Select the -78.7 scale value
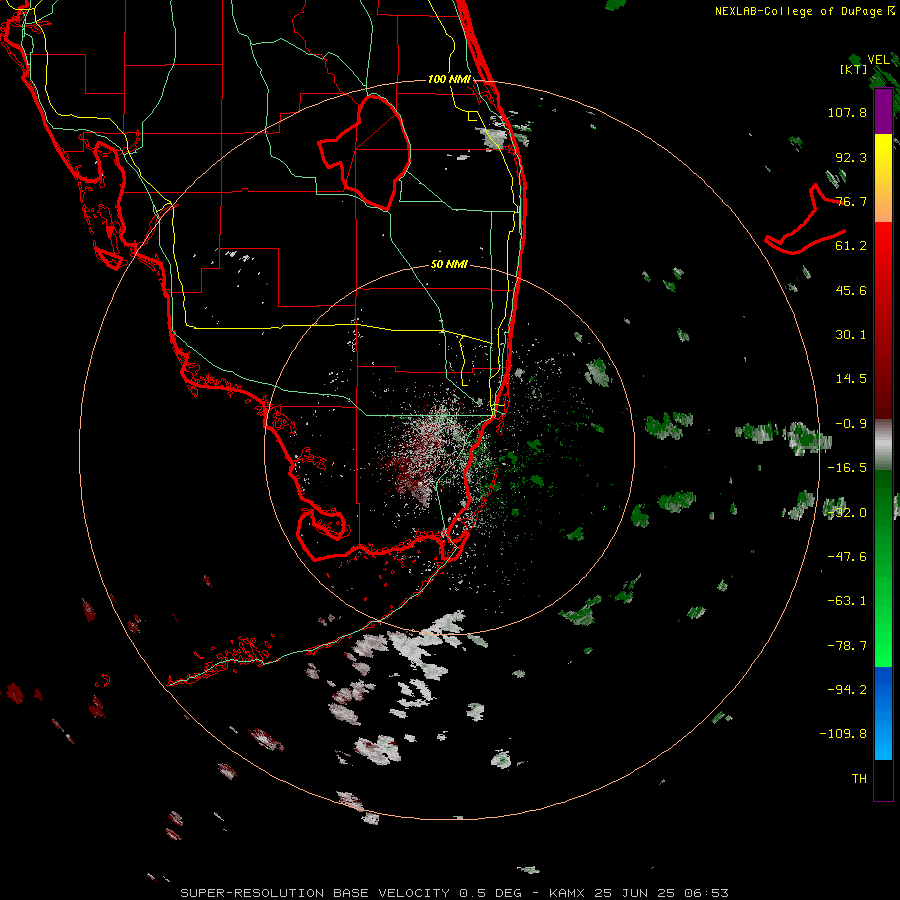 [x=847, y=646]
